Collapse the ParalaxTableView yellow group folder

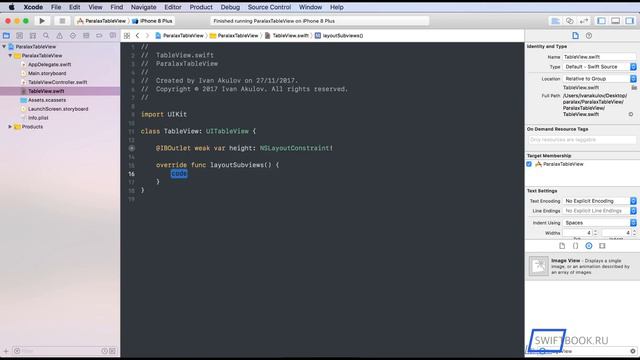click(10, 56)
